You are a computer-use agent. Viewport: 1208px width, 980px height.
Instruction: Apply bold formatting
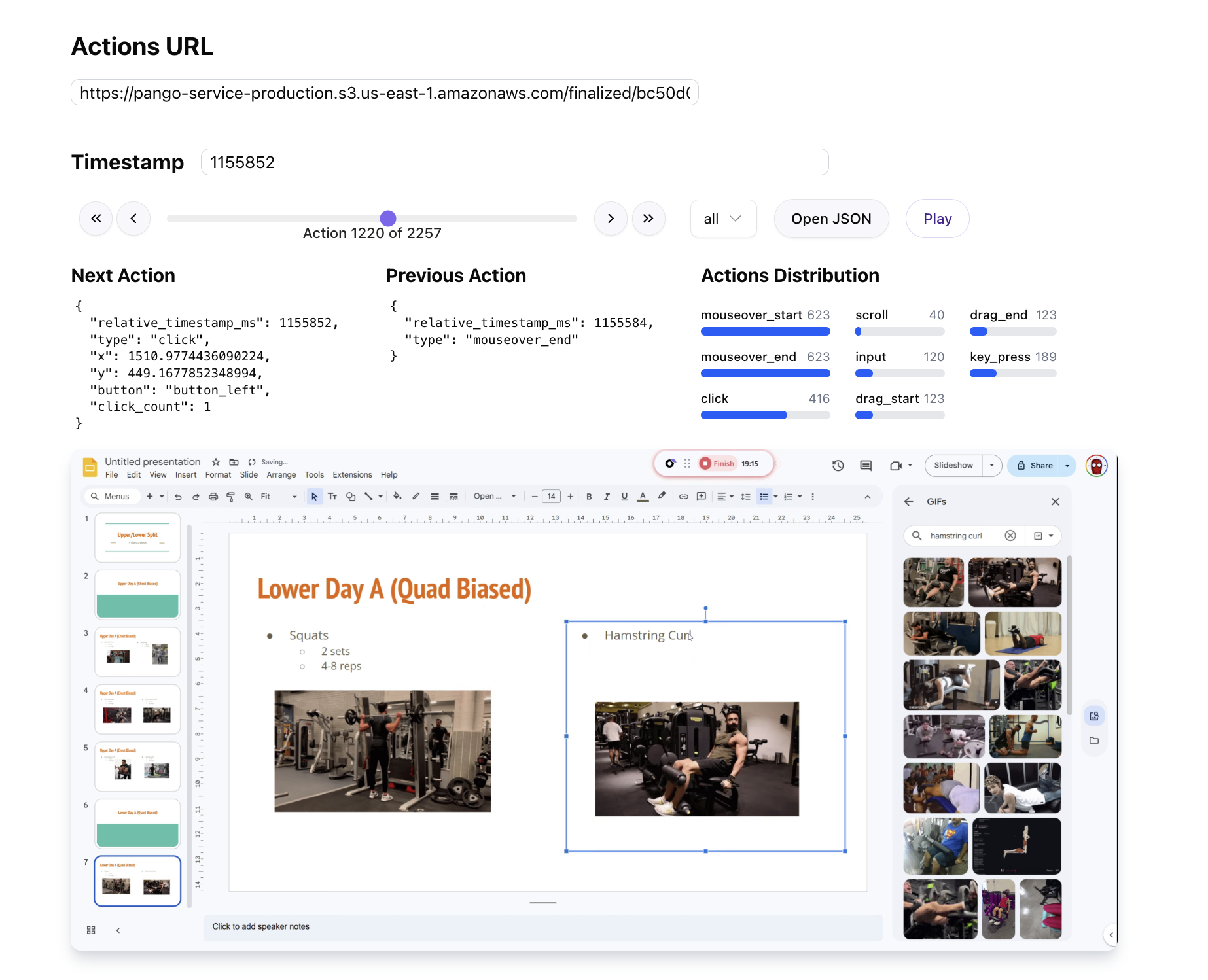[x=590, y=496]
